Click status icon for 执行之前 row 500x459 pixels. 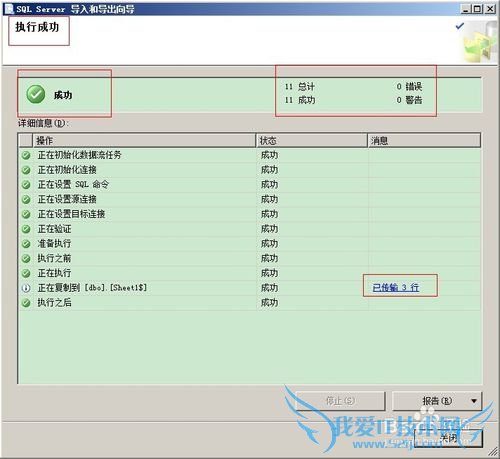[26, 258]
